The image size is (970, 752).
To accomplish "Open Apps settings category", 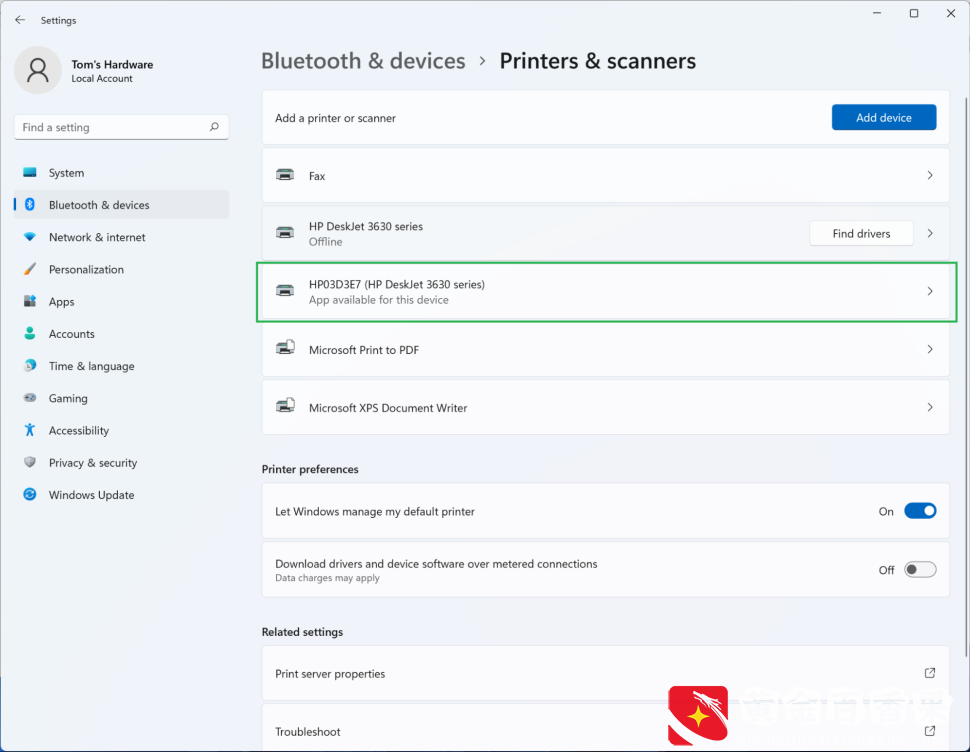I will [121, 301].
